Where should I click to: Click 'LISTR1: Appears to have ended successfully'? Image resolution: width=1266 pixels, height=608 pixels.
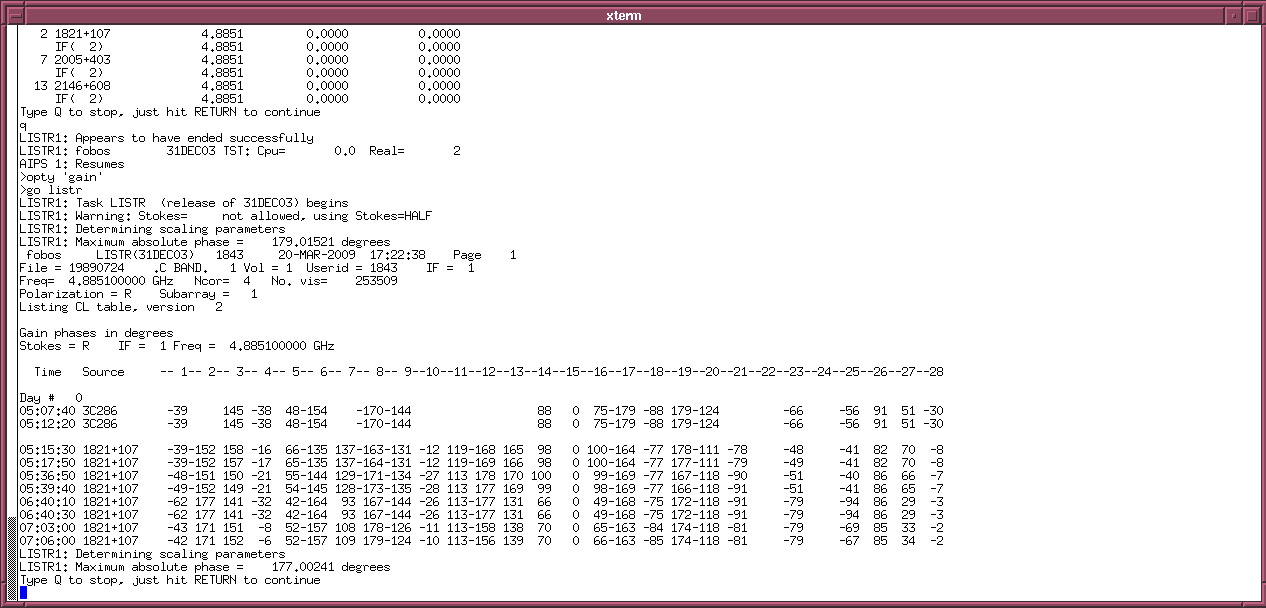click(x=166, y=138)
